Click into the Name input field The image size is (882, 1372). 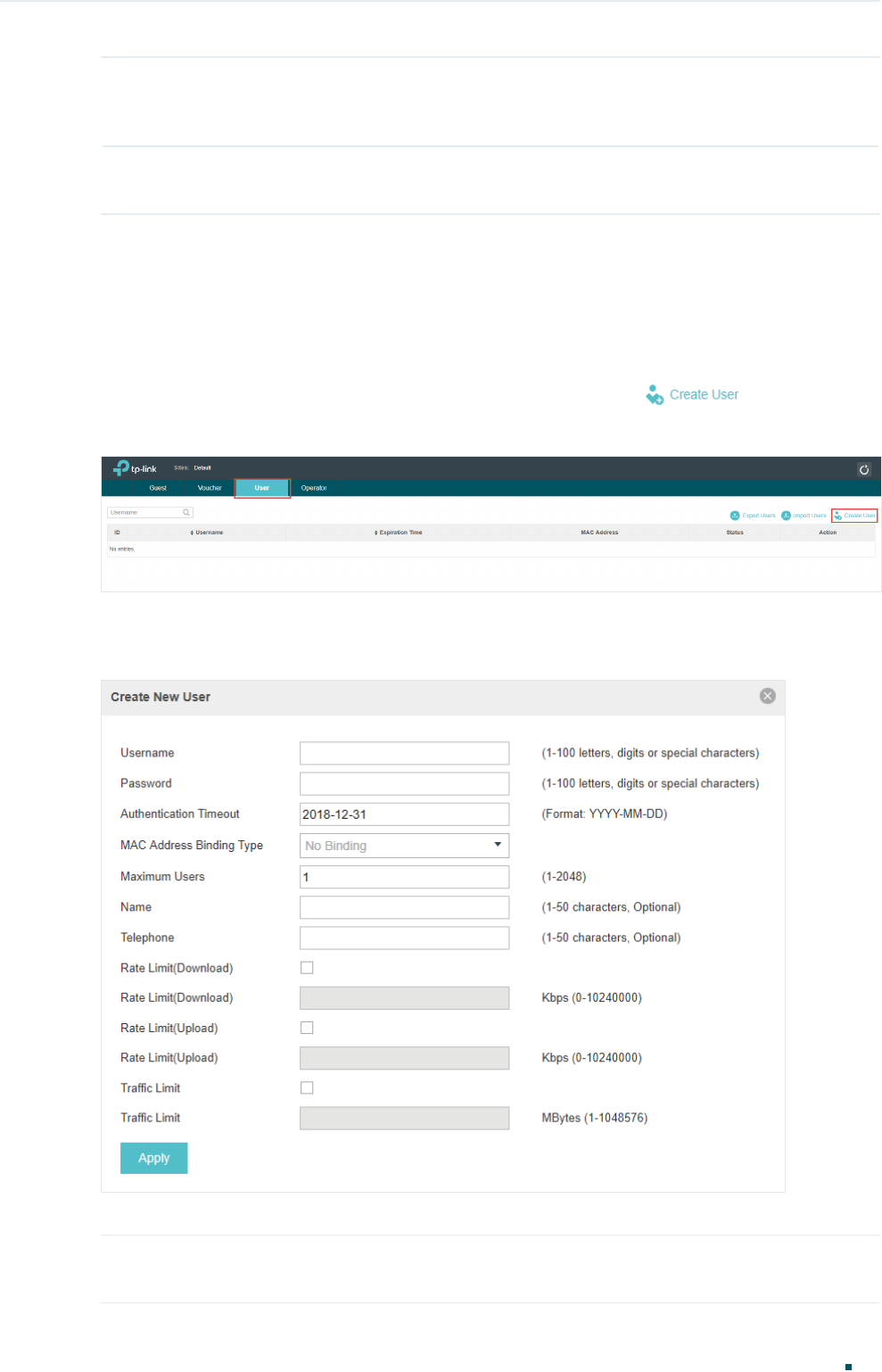click(x=404, y=907)
